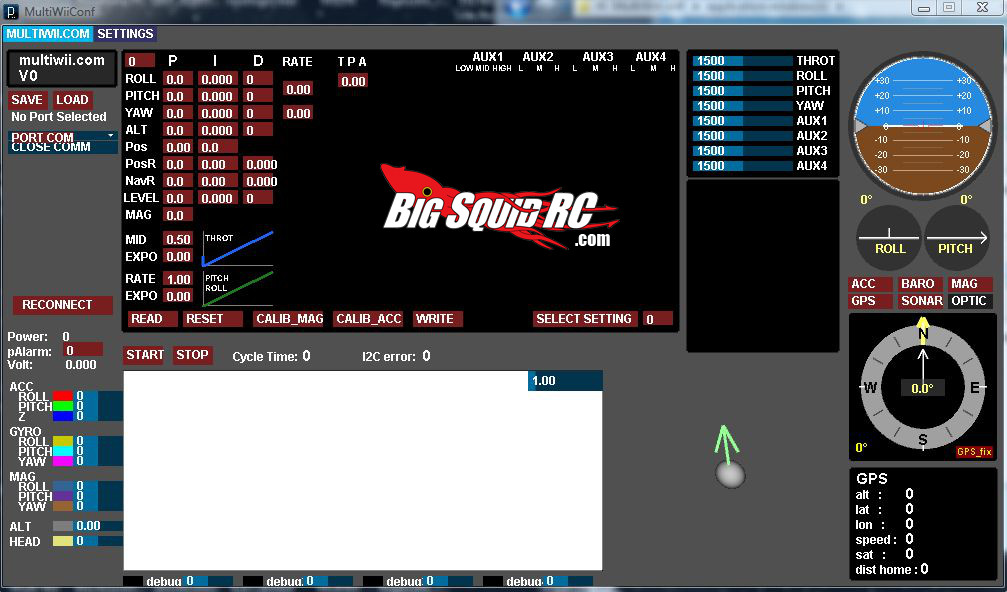Click the SELECT SETTING button

point(585,318)
